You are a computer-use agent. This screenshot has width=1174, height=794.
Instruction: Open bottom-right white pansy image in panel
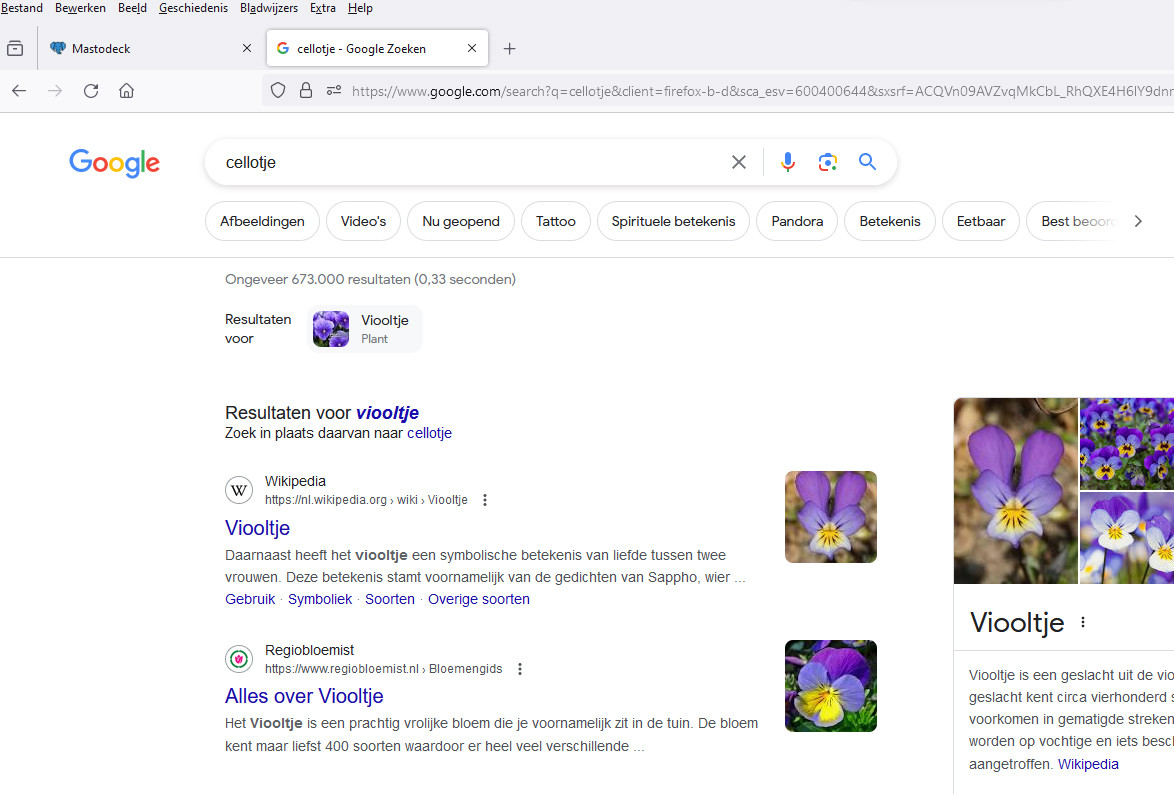(1127, 538)
